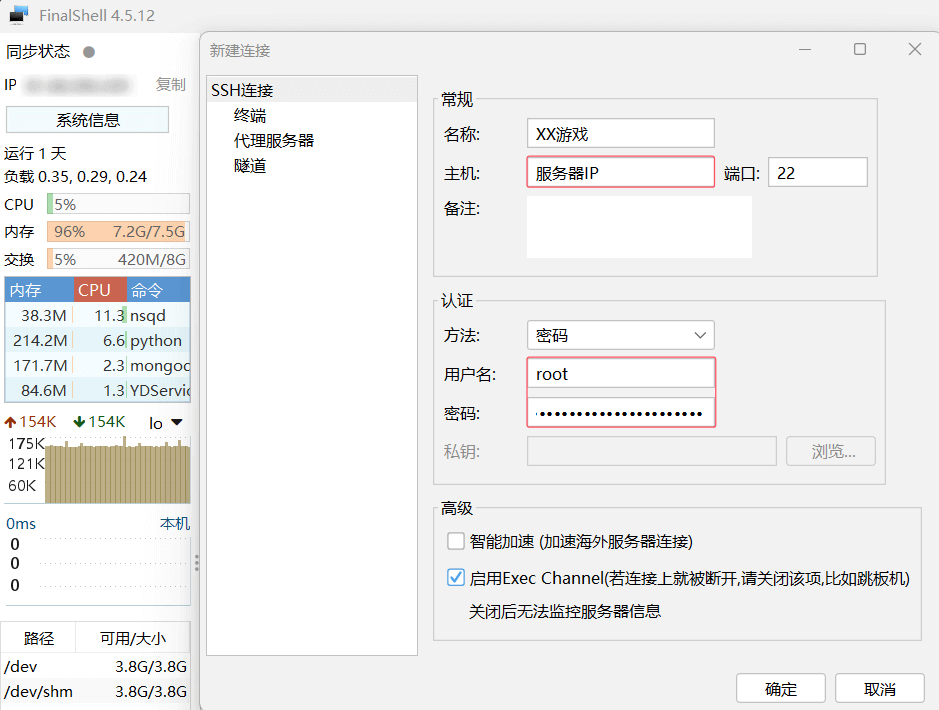This screenshot has height=710, width=939.
Task: Maximize the new connection dialog
Action: (860, 49)
